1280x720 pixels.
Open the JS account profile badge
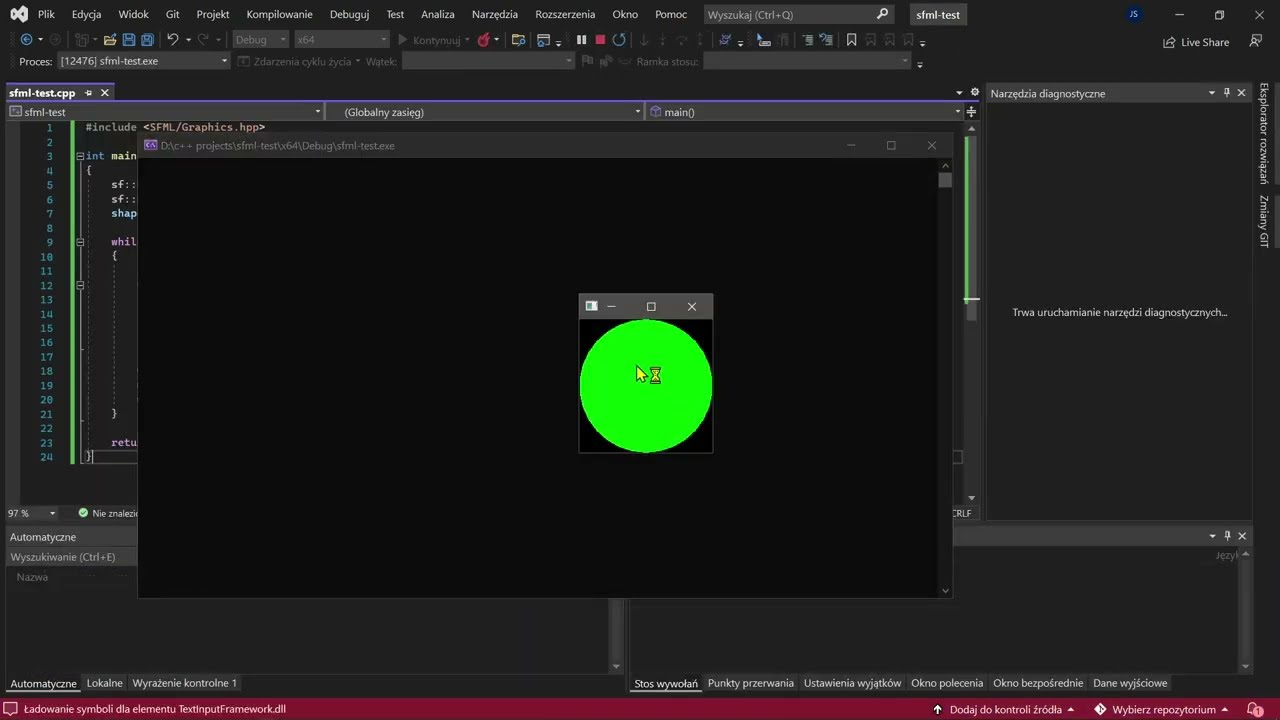pos(1133,14)
